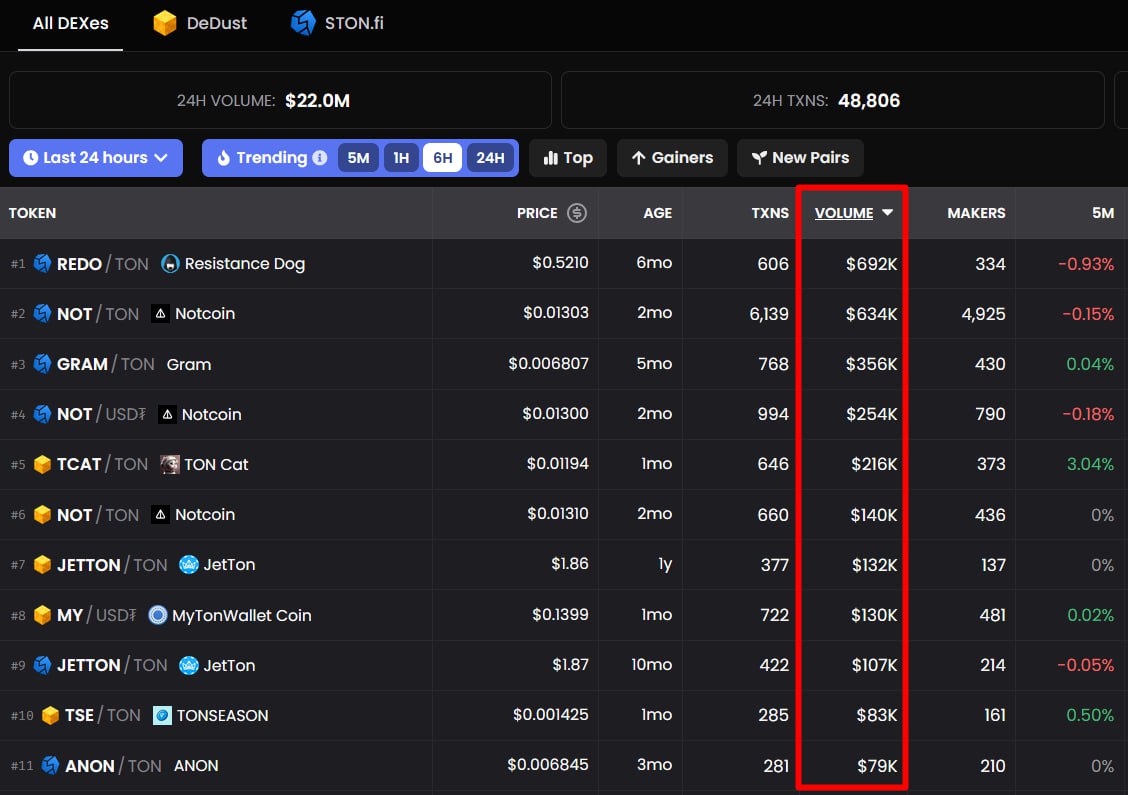Select the All DEXes tab
The width and height of the screenshot is (1128, 795).
pyautogui.click(x=70, y=23)
